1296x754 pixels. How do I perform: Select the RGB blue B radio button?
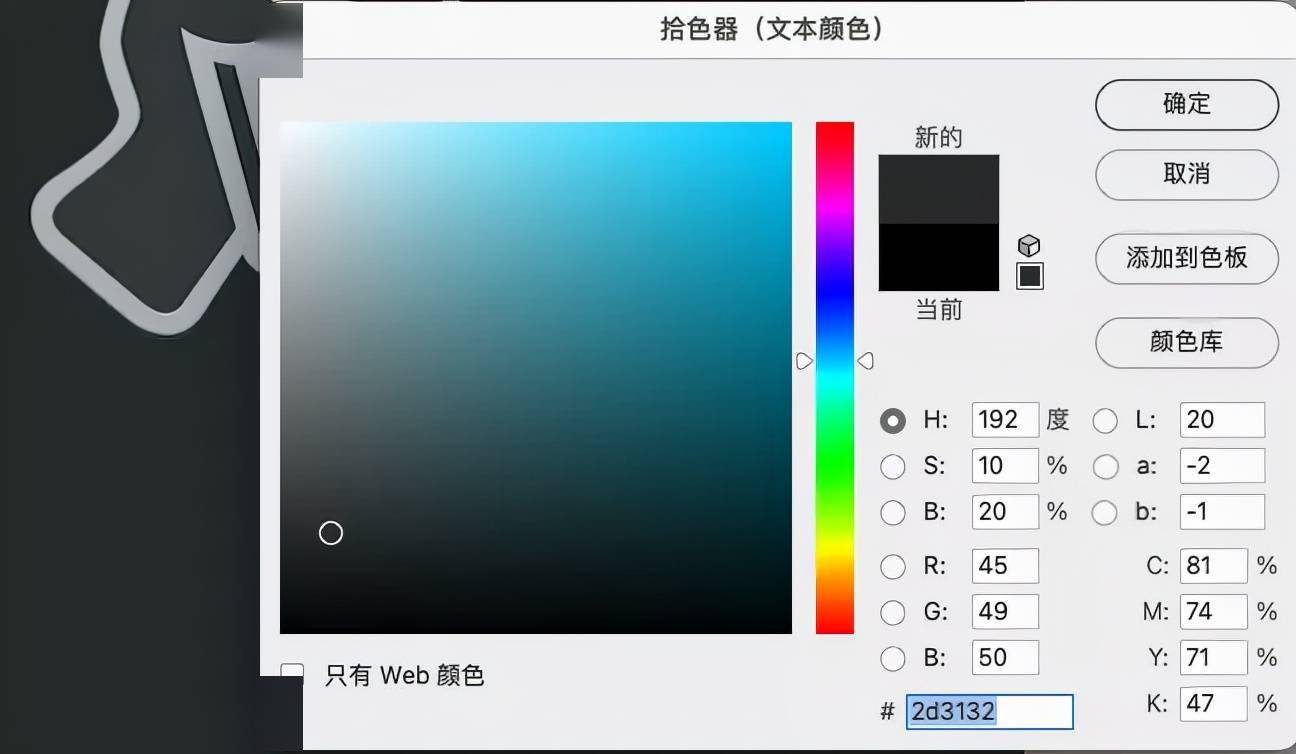click(x=892, y=659)
